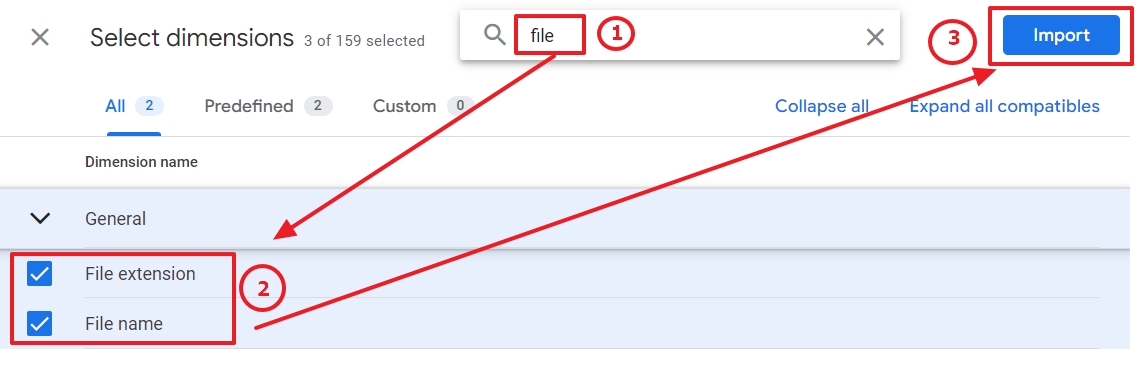Screen dimensions: 1142x380
Task: Open the Predefined tab
Action: coord(268,106)
